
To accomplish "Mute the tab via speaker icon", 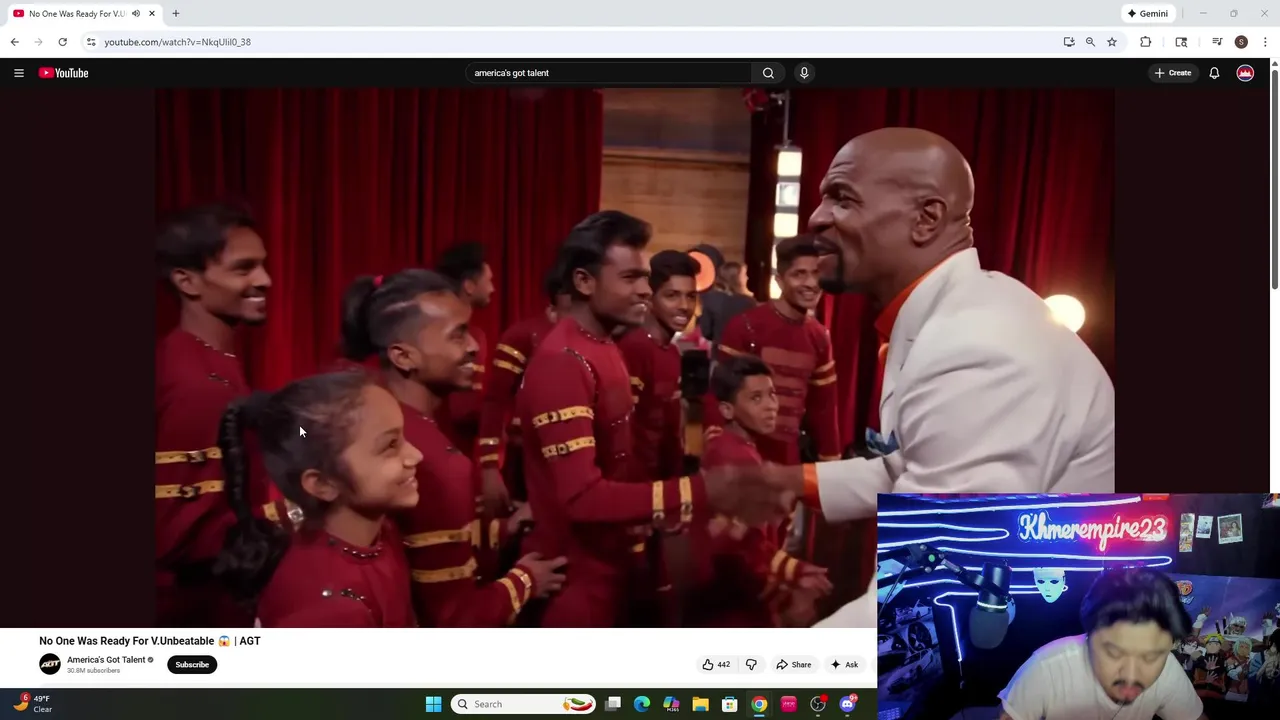I will (x=136, y=14).
